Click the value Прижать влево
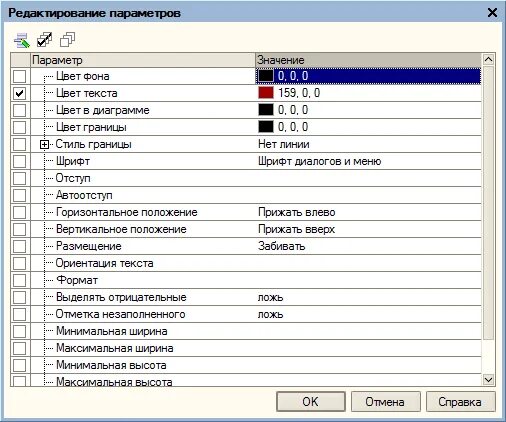The height and width of the screenshot is (422, 506). coord(297,212)
